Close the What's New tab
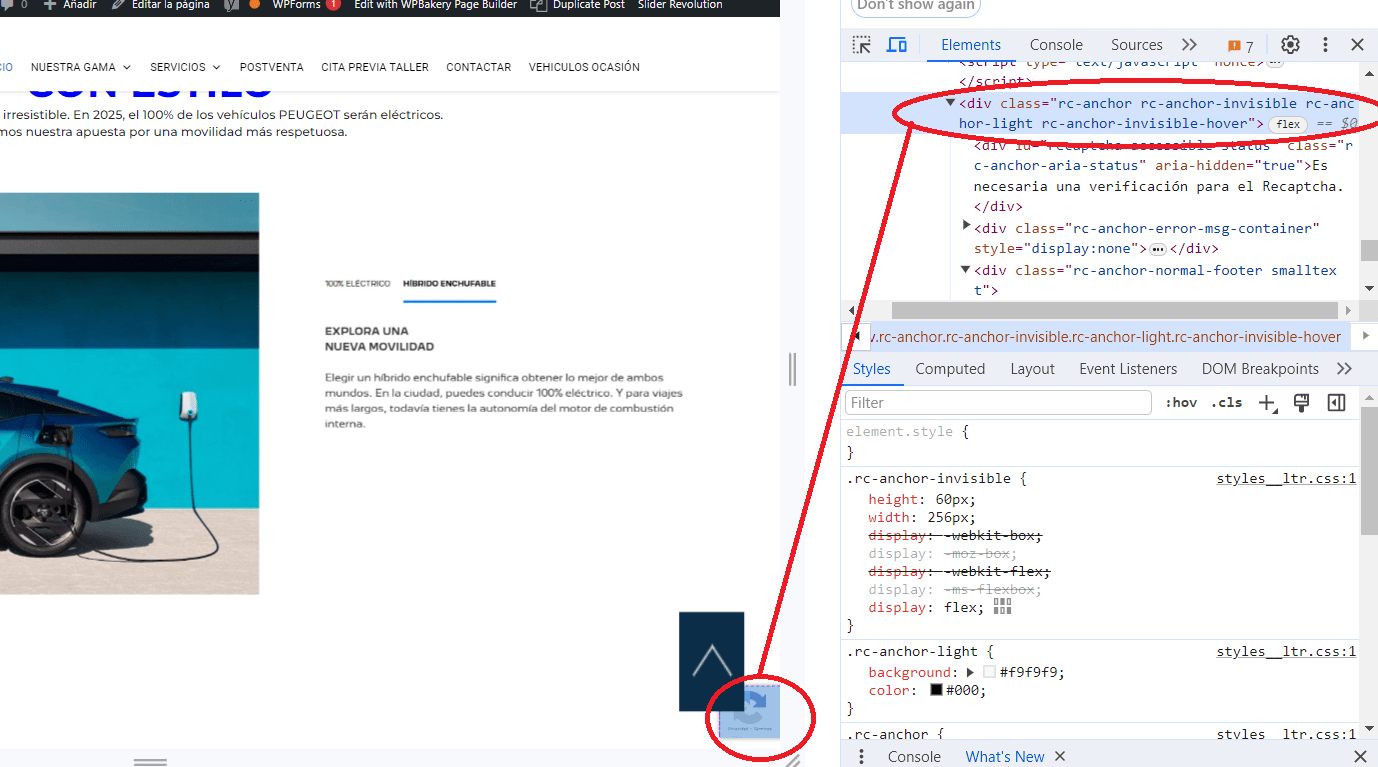This screenshot has width=1378, height=767. [x=1060, y=757]
